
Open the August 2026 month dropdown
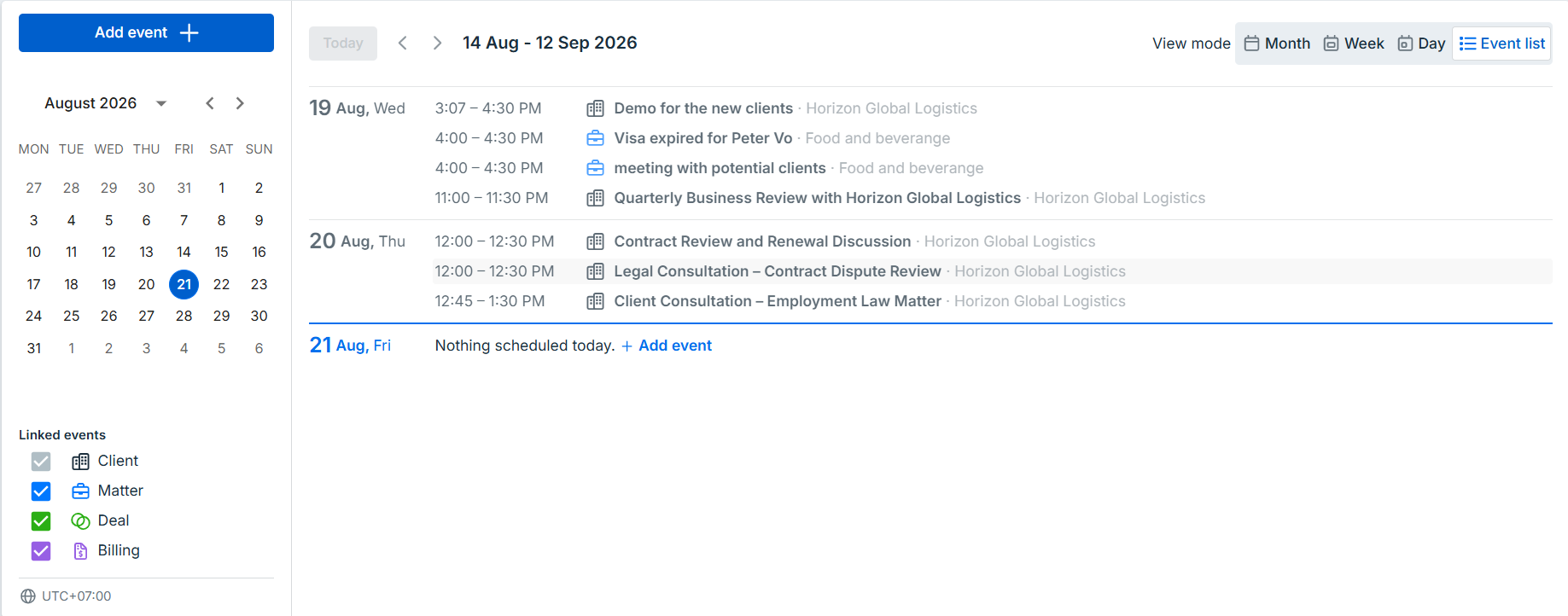click(105, 103)
